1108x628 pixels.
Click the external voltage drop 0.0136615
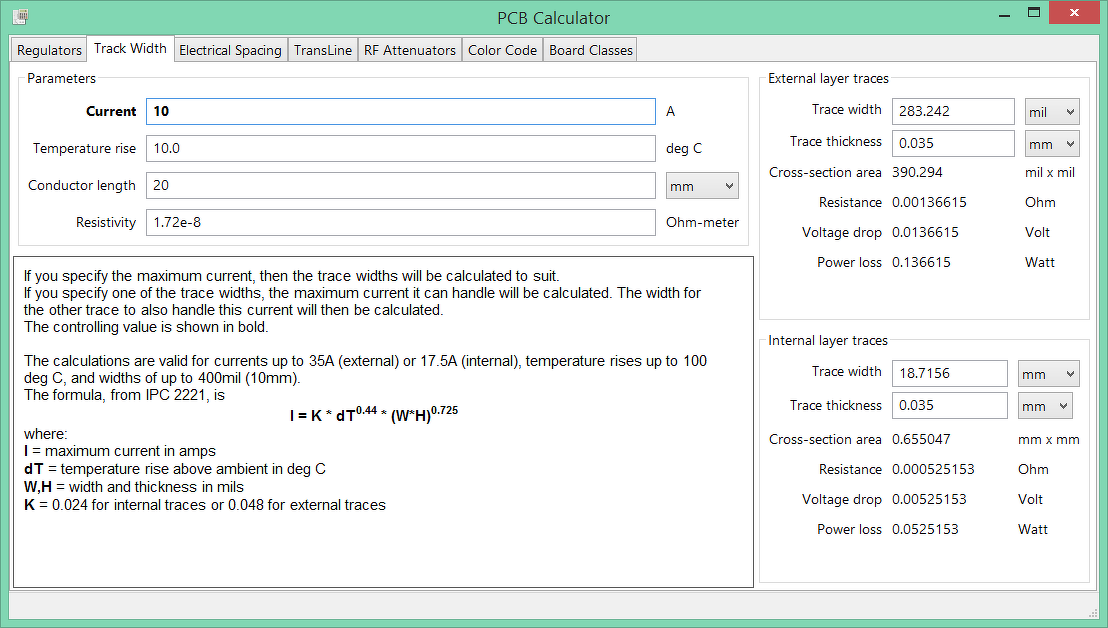(926, 232)
